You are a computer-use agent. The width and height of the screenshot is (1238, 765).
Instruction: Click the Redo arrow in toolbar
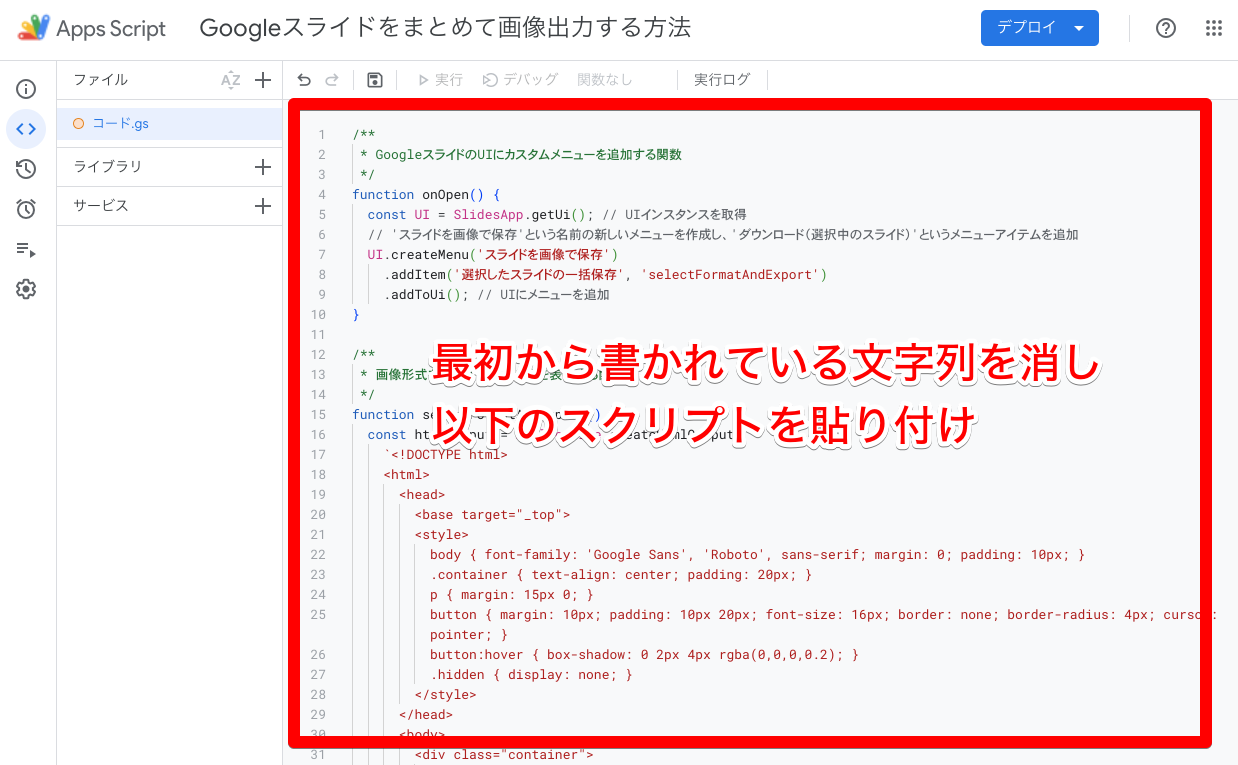click(x=332, y=80)
